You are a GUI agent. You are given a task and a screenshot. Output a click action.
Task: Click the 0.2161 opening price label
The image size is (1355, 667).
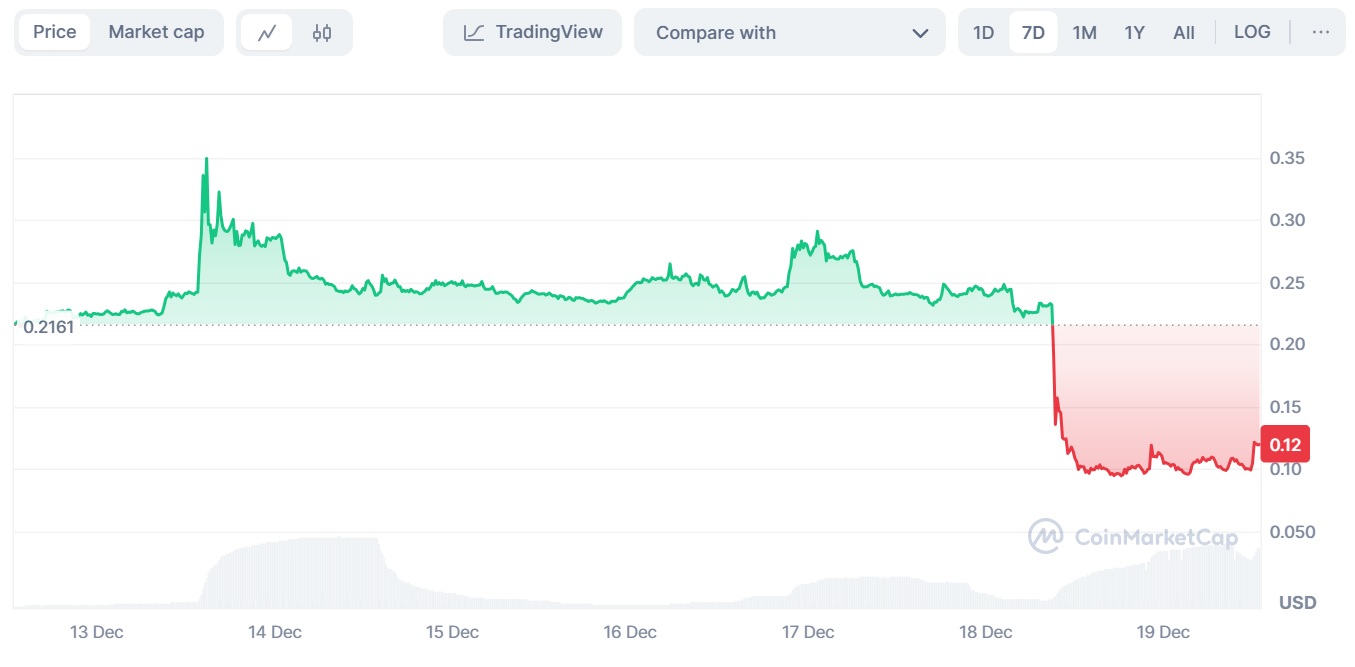(x=49, y=327)
